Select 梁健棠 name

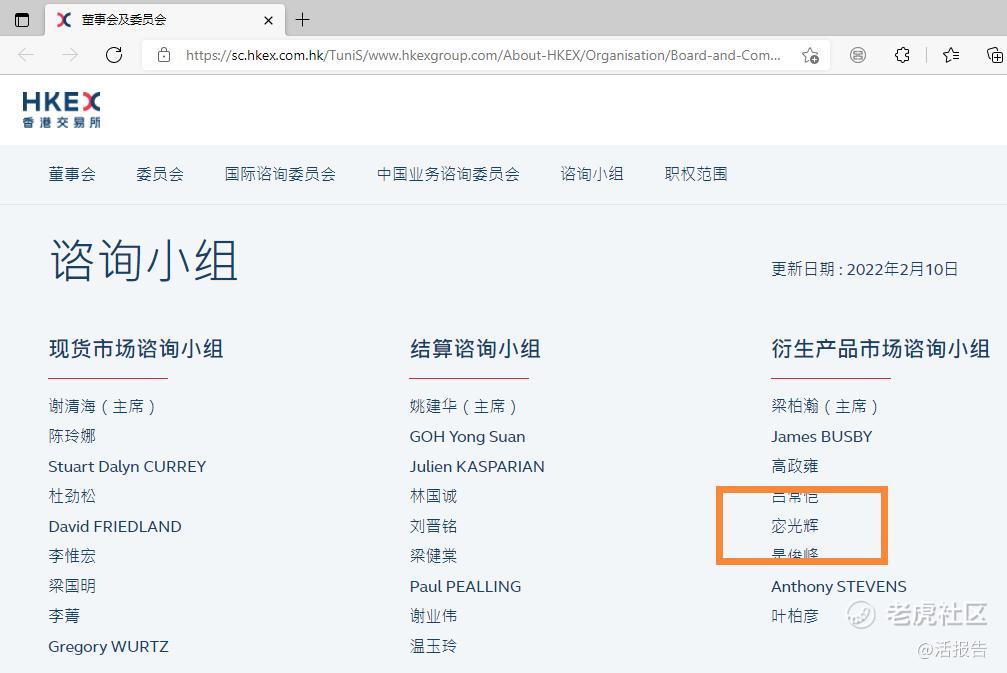pos(433,555)
